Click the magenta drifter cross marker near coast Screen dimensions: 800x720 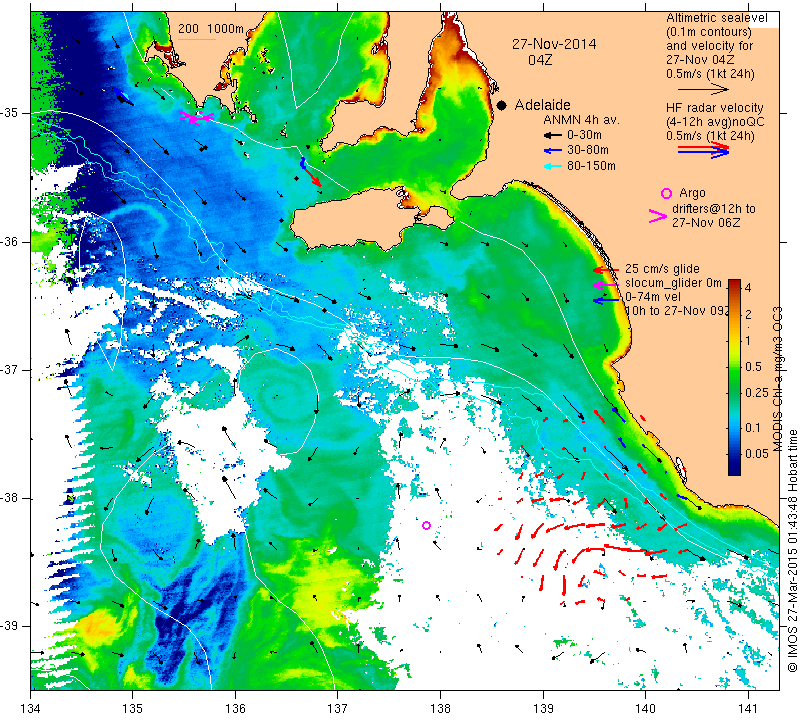click(x=196, y=117)
